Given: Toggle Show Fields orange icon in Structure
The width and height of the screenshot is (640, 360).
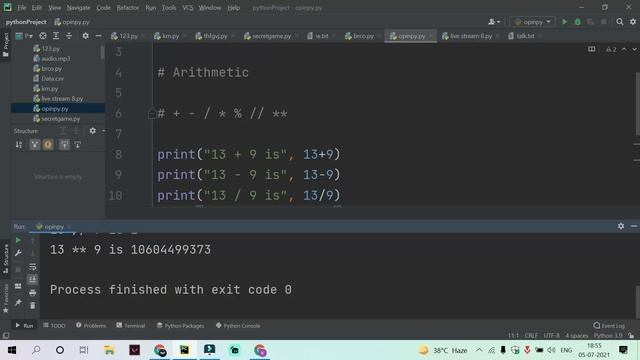Looking at the screenshot, I should pos(48,144).
